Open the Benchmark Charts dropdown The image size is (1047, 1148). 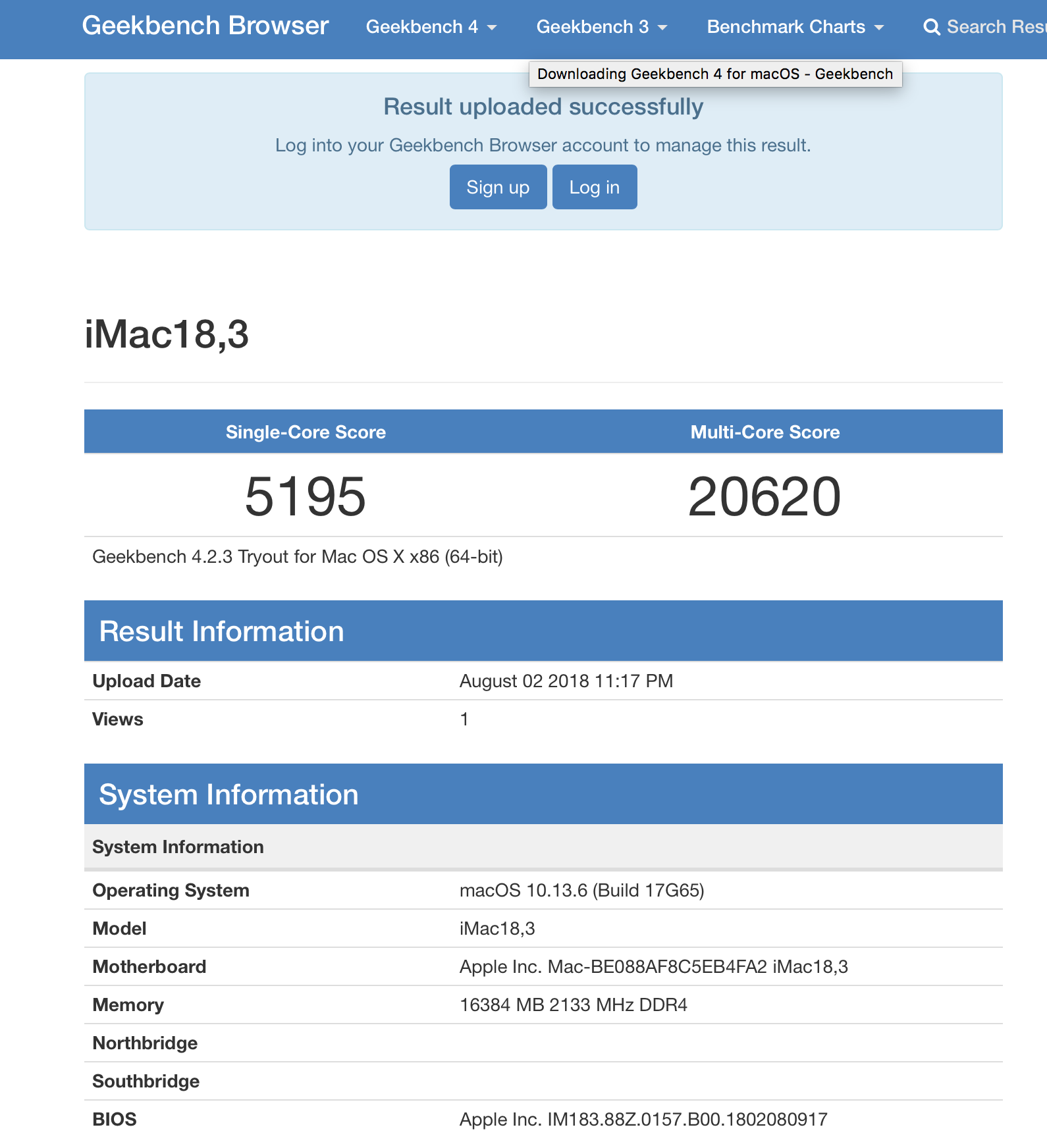(x=795, y=27)
